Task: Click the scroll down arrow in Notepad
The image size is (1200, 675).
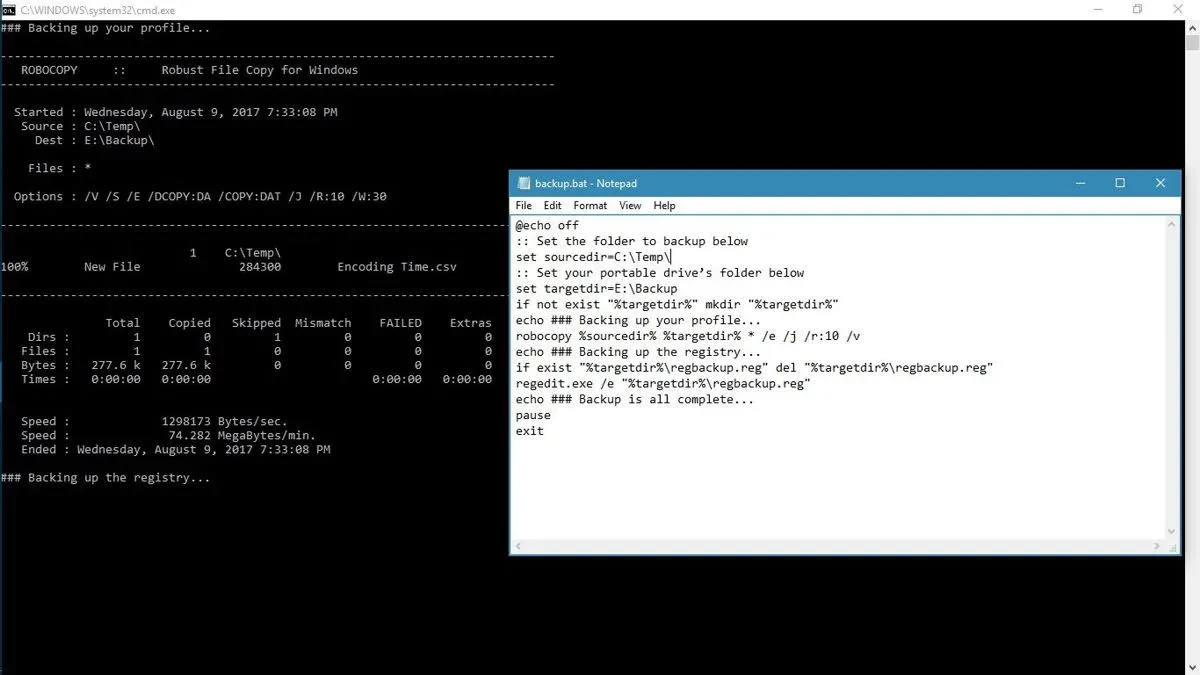Action: click(1171, 531)
